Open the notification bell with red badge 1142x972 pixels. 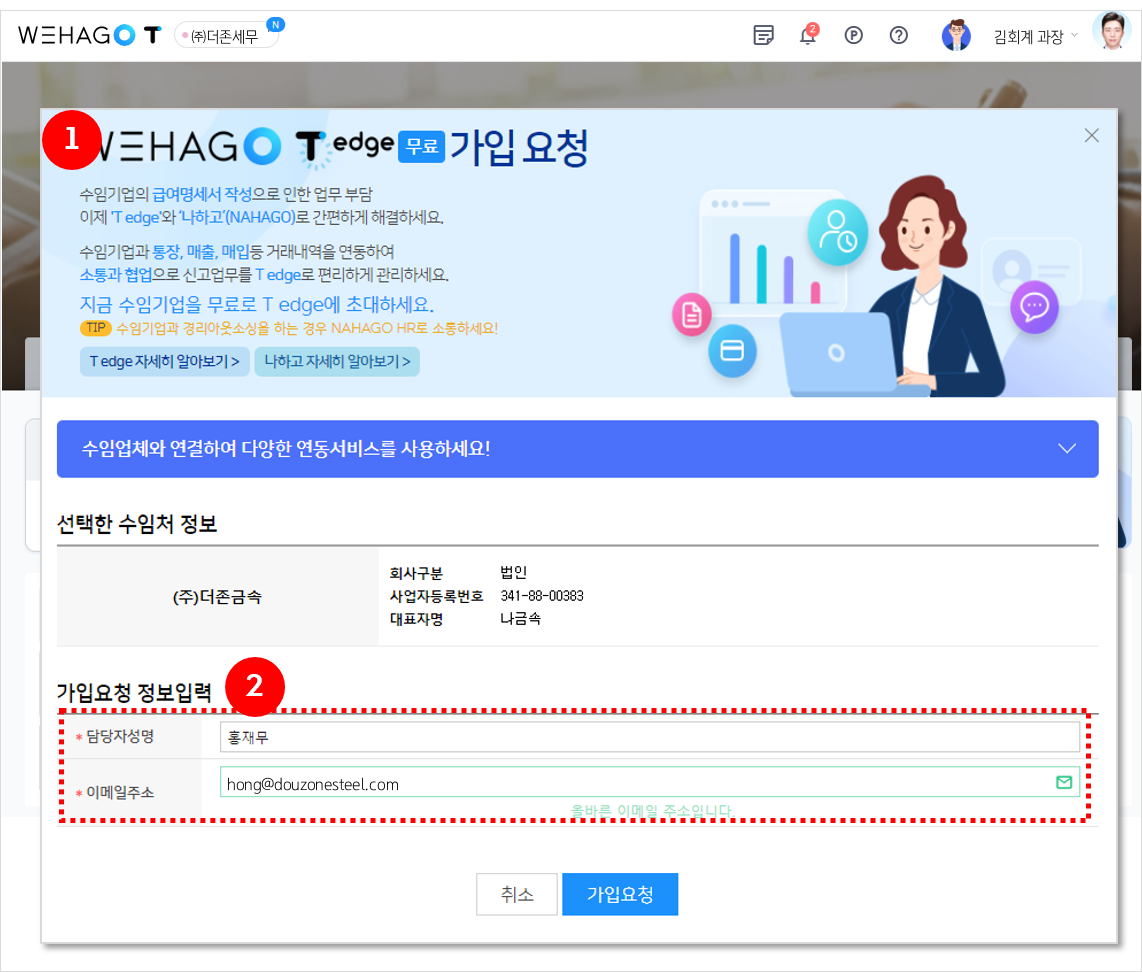(x=808, y=36)
